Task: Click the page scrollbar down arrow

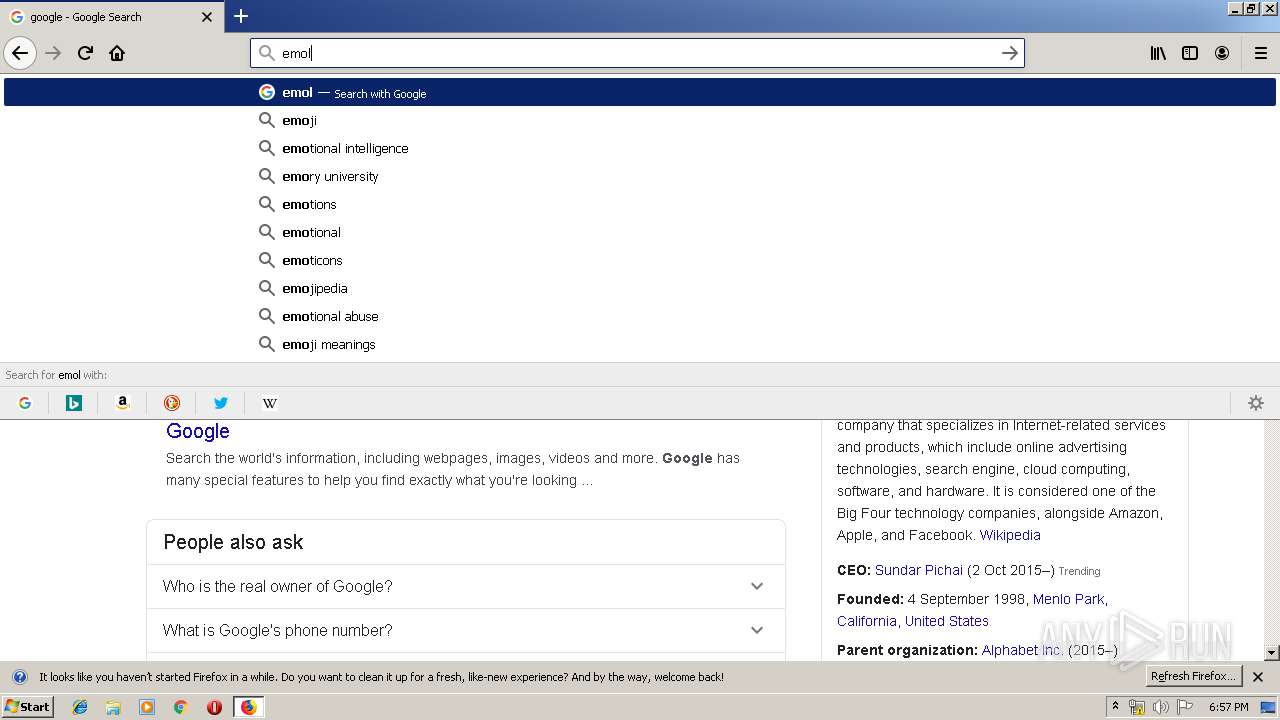Action: (x=1272, y=653)
